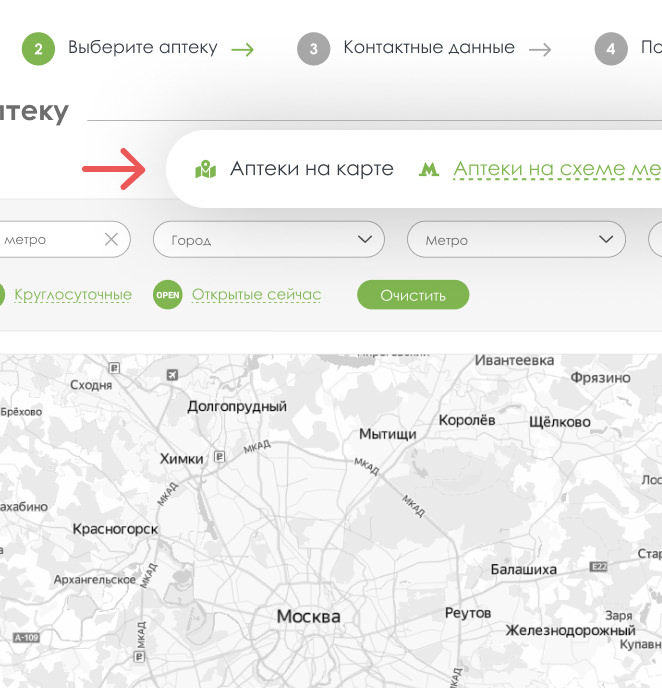
Task: Select the grey step 3 circle
Action: [313, 48]
